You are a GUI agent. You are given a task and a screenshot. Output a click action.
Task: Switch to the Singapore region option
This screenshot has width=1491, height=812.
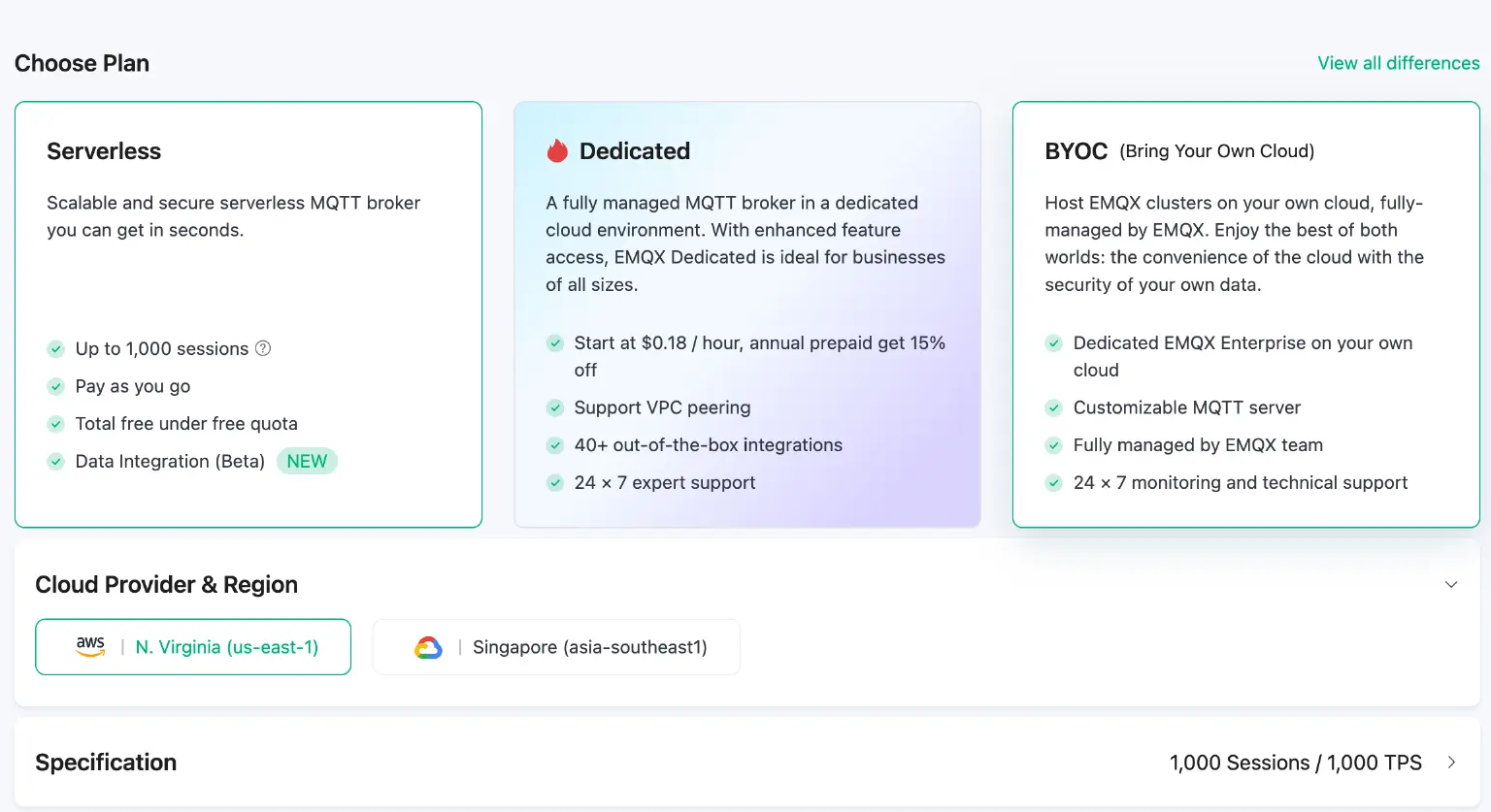pyautogui.click(x=556, y=646)
